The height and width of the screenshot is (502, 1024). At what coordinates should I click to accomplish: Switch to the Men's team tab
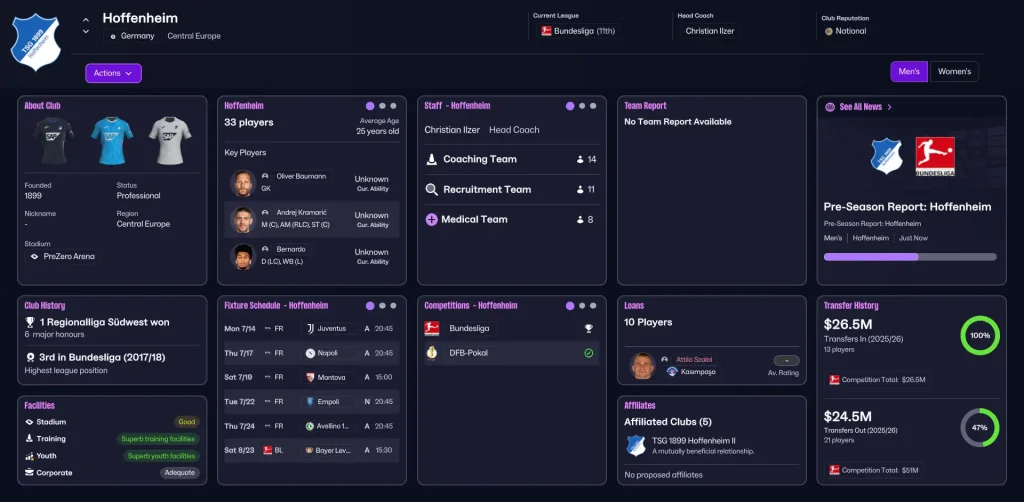(908, 72)
